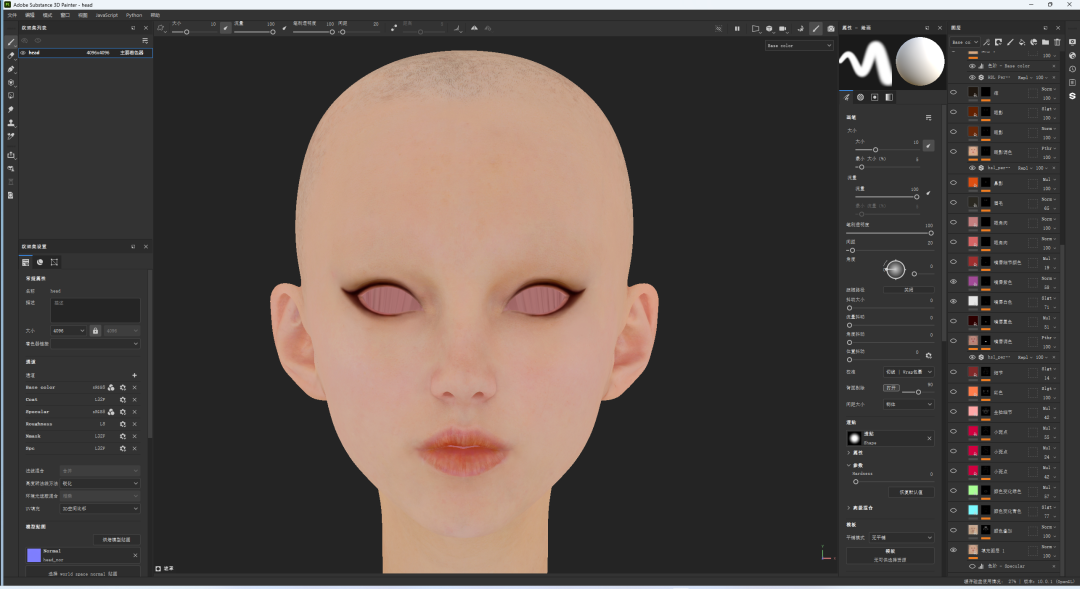Viewport: 1080px width, 589px height.
Task: Open the smart material icon in Layers toolbar
Action: tap(1034, 42)
